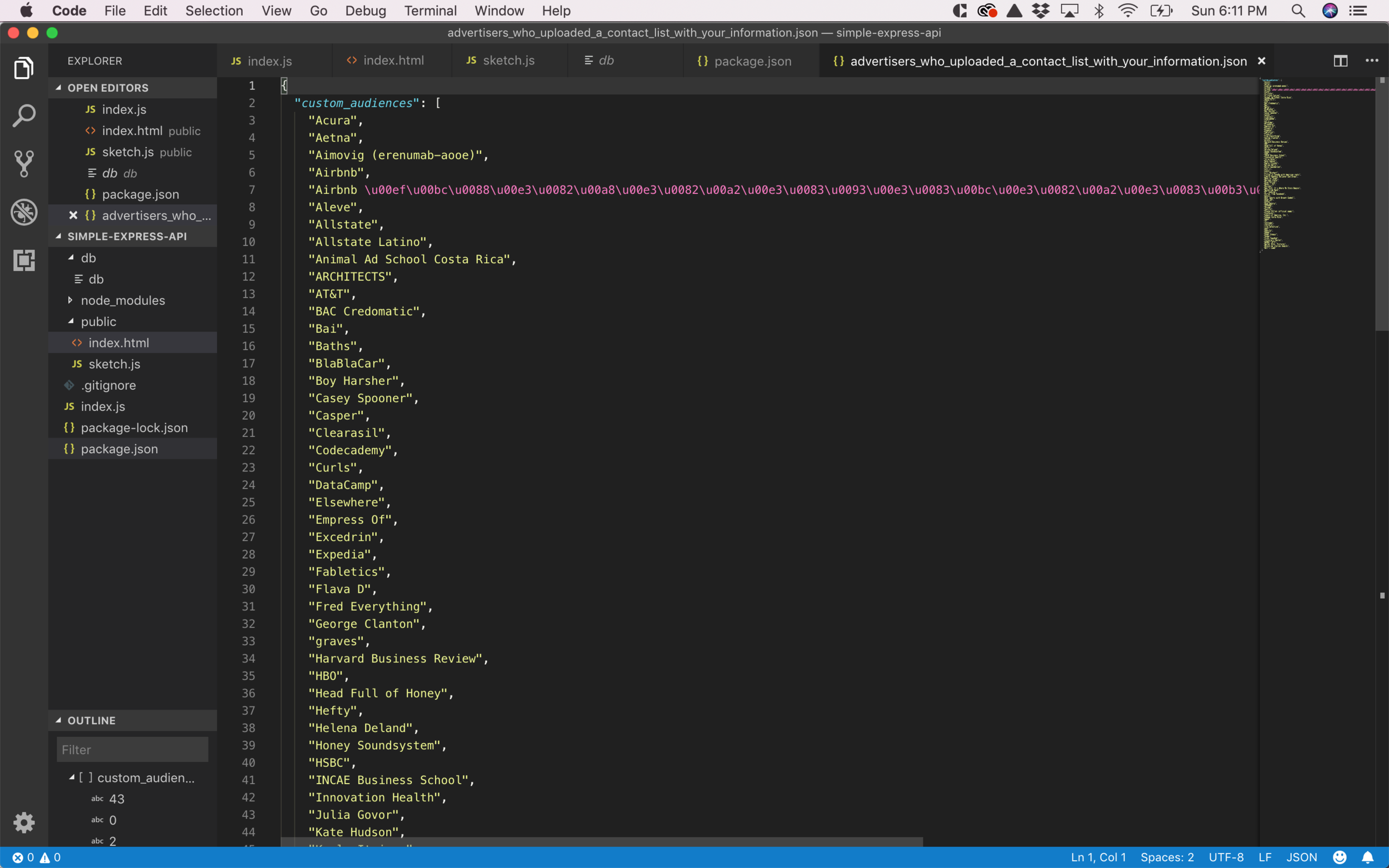Viewport: 1389px width, 868px height.
Task: Switch to the index.html editor tab
Action: coord(392,61)
